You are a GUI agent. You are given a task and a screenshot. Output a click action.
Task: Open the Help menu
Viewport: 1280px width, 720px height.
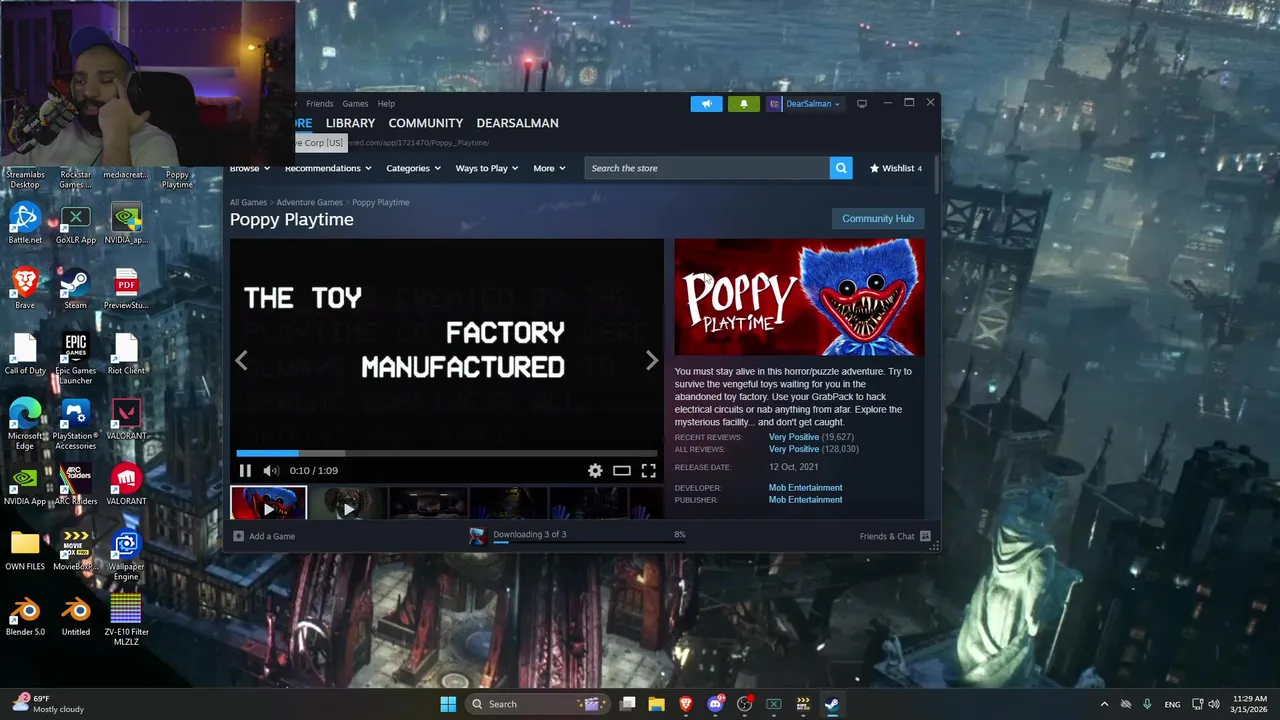[386, 104]
